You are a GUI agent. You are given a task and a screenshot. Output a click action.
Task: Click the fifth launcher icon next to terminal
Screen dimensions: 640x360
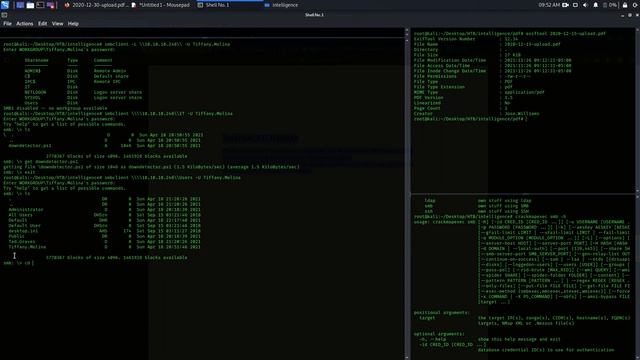(x=51, y=5)
